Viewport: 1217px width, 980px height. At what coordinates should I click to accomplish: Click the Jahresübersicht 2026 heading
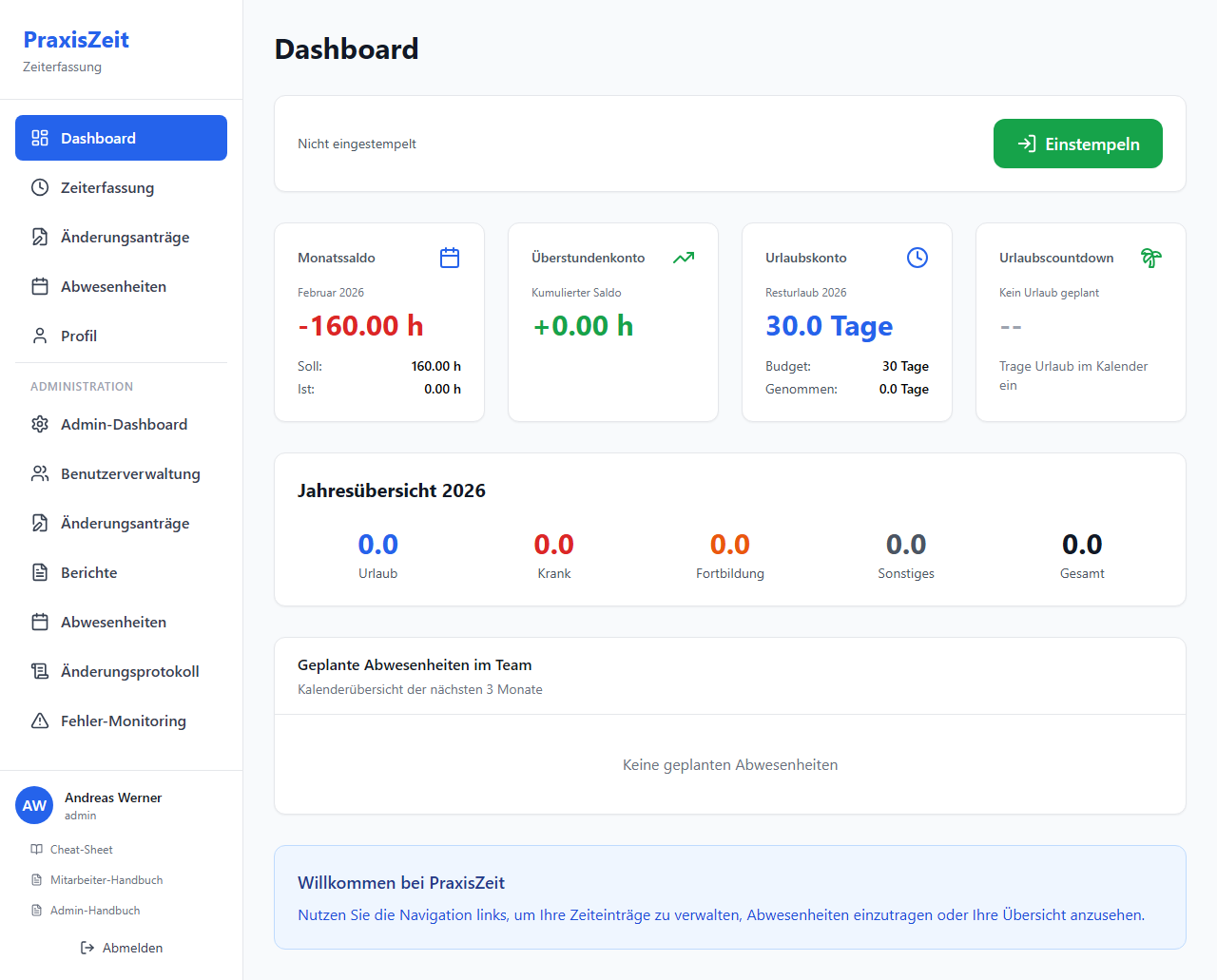[392, 490]
